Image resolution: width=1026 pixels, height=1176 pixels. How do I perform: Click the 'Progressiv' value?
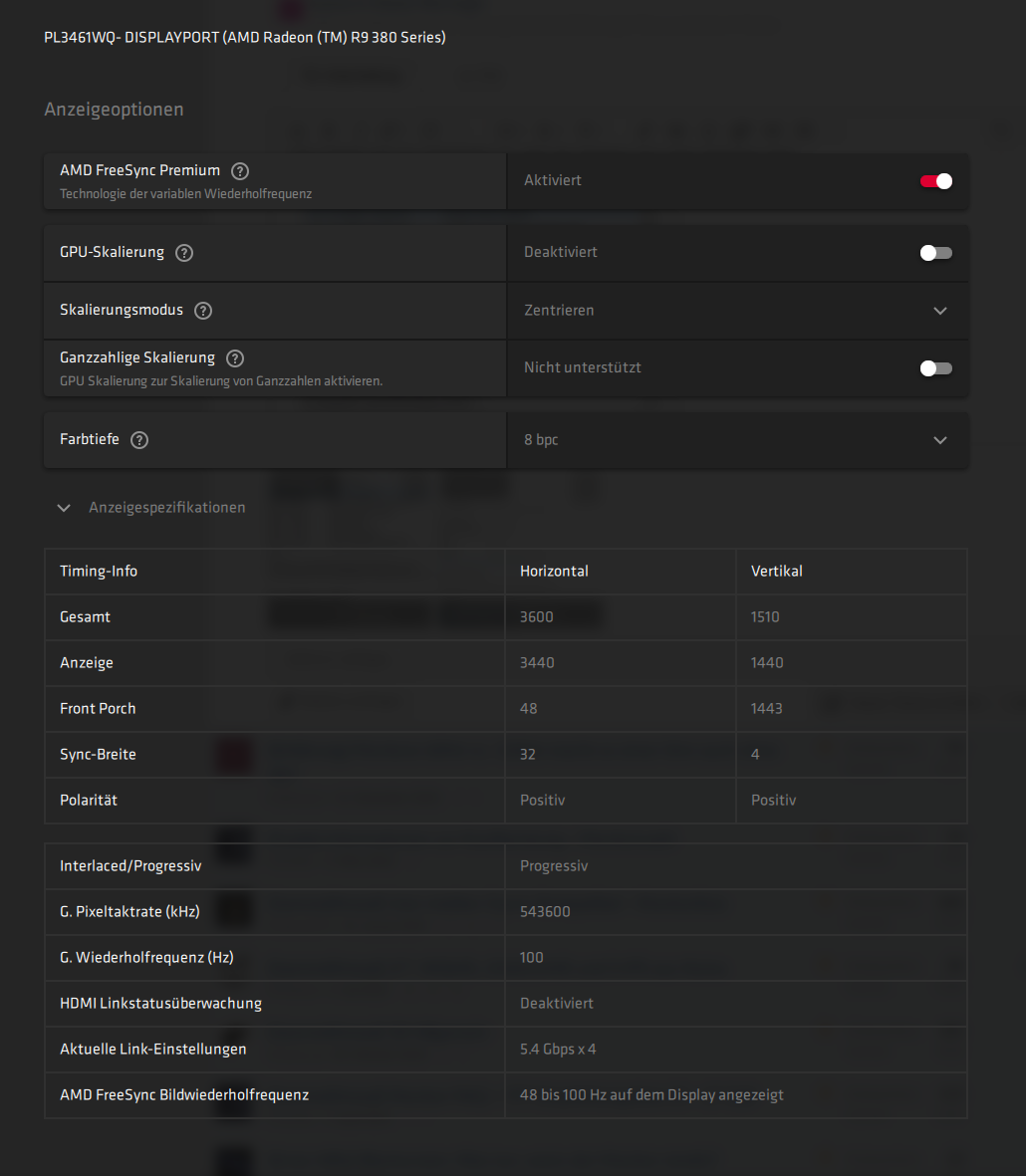(x=554, y=866)
